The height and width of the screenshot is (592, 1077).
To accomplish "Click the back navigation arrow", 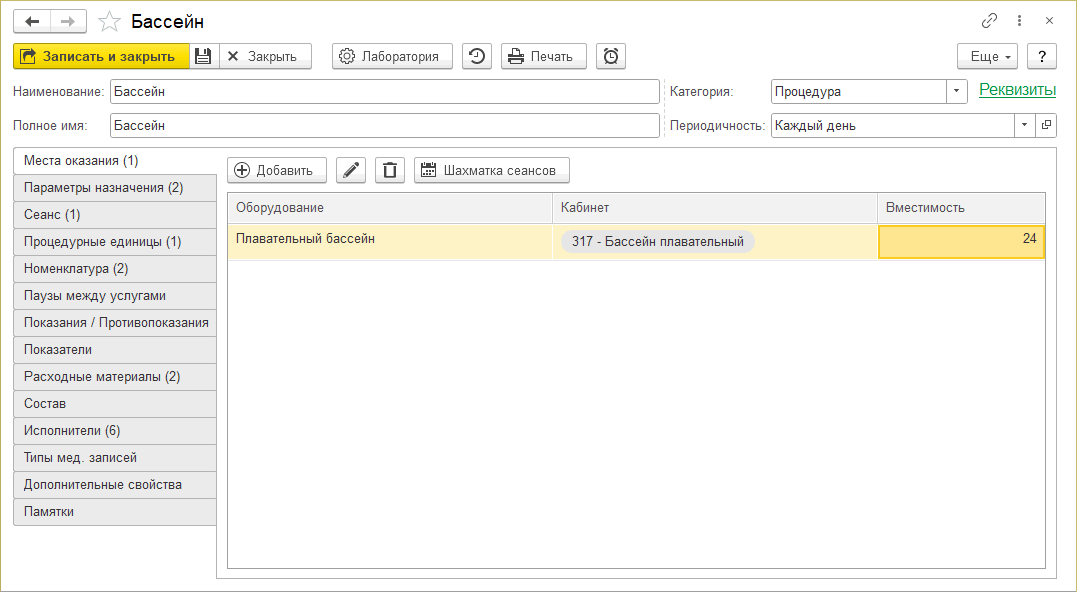I will click(x=32, y=21).
